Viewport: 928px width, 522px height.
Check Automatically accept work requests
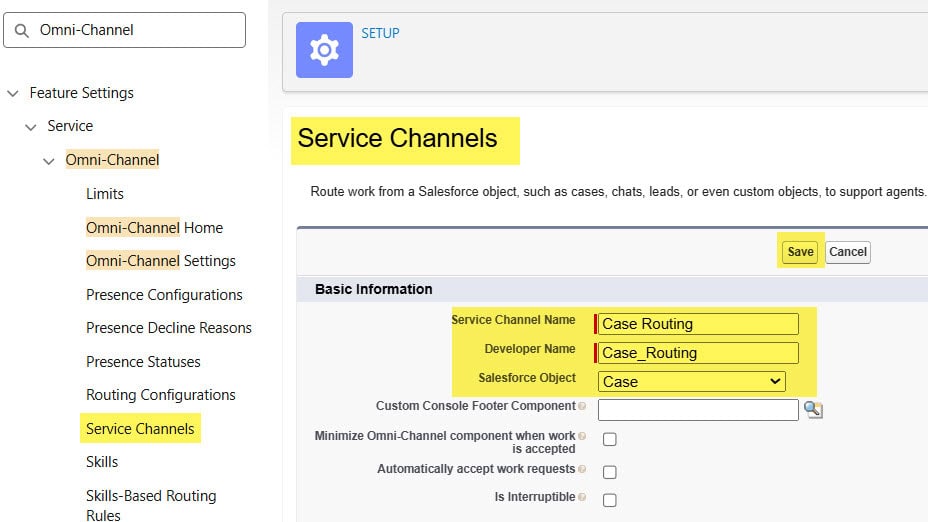click(610, 472)
